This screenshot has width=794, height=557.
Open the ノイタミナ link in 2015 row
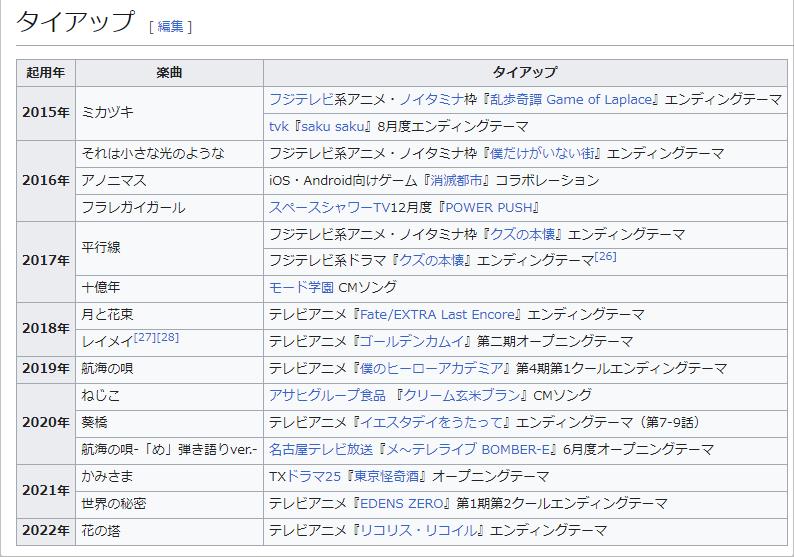pos(431,99)
